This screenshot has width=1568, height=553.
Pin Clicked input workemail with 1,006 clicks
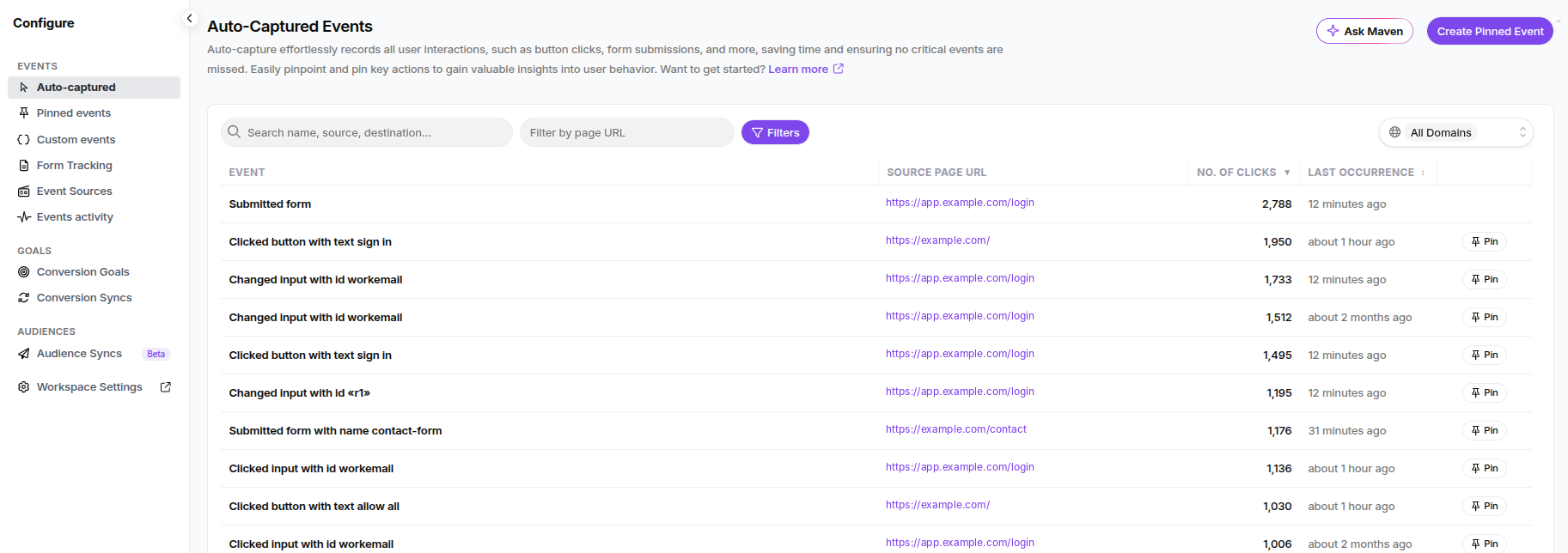click(x=1485, y=544)
